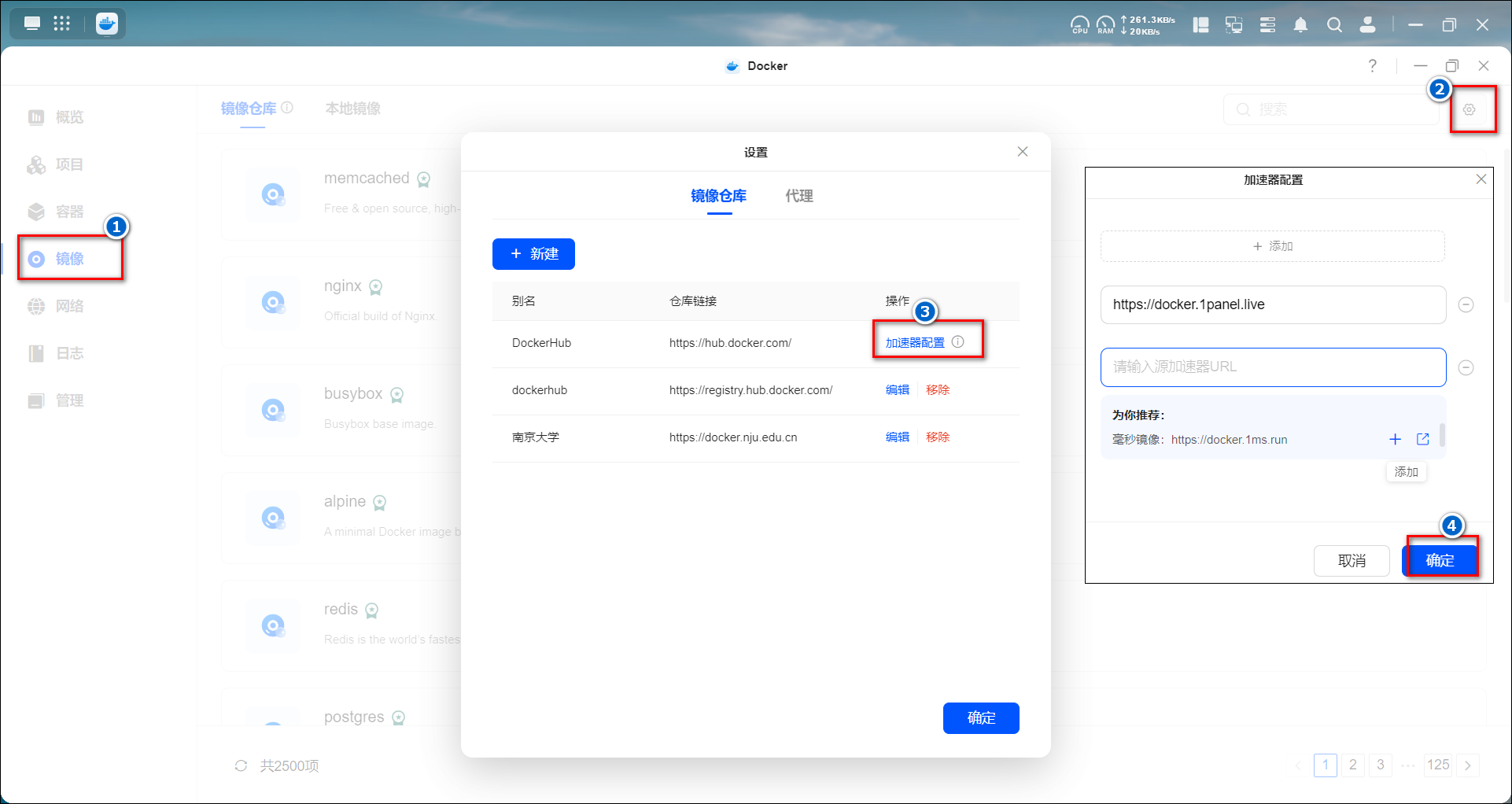Image resolution: width=1512 pixels, height=804 pixels.
Task: Switch to the 代理 tab in settings
Action: click(x=798, y=196)
